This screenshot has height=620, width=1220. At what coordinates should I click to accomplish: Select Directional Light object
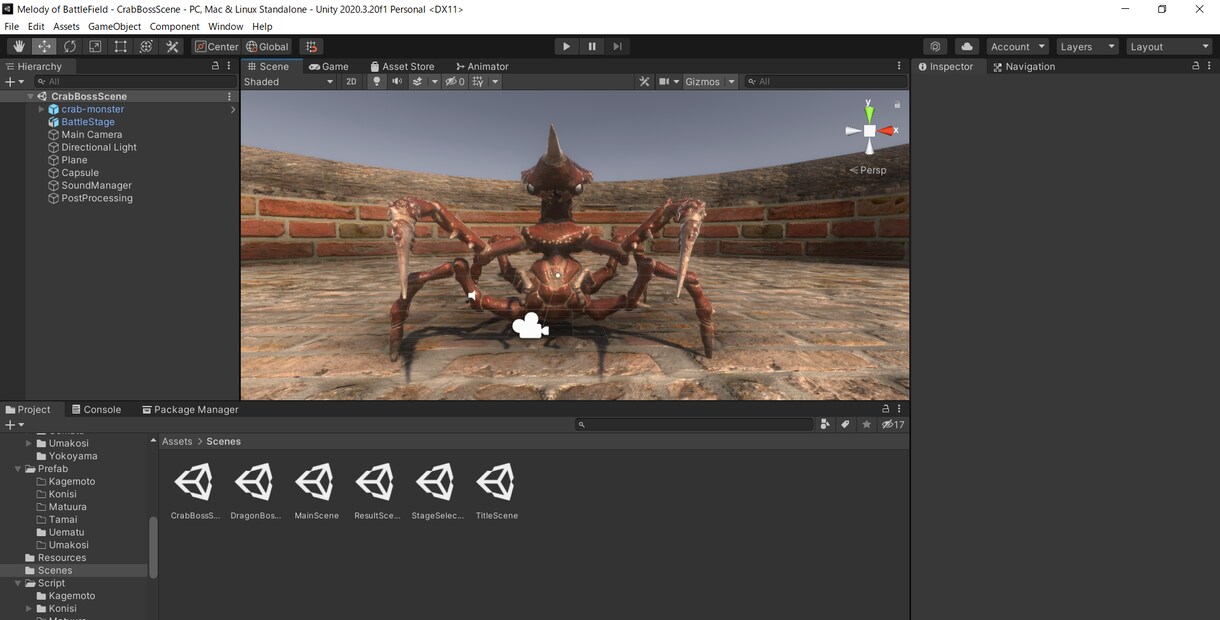click(x=99, y=147)
